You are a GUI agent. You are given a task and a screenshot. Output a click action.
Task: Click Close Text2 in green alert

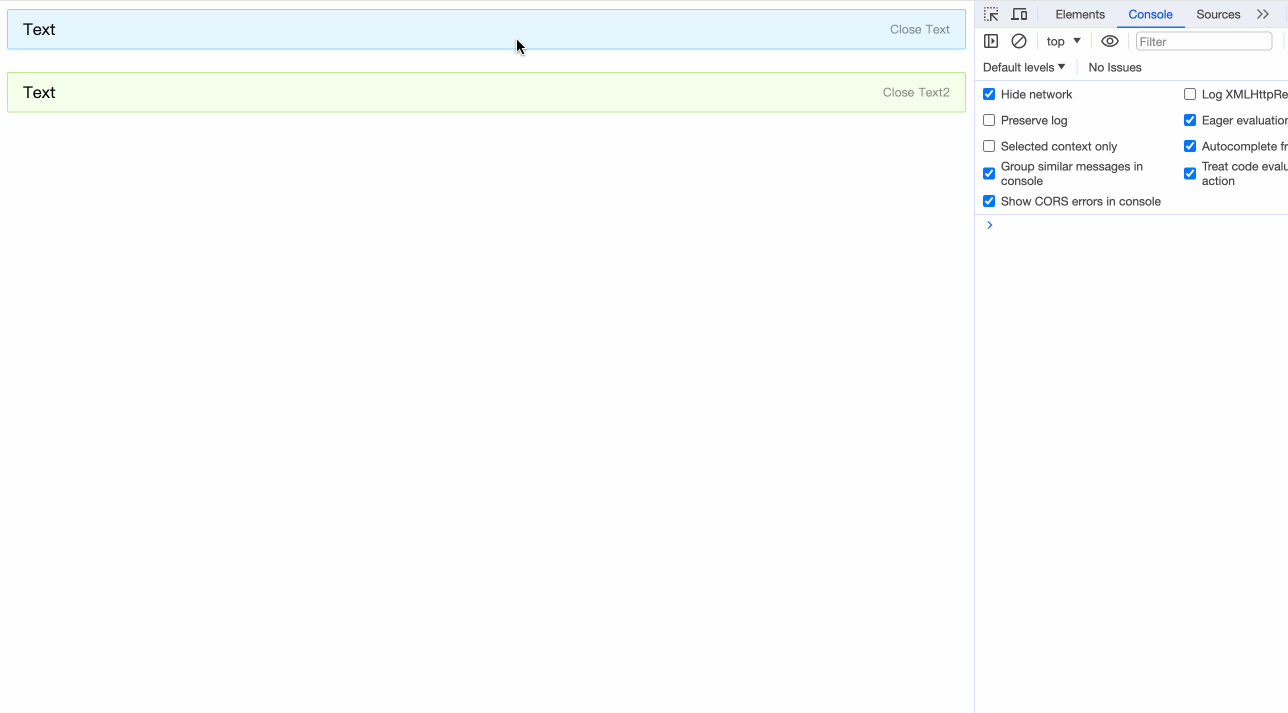915,92
